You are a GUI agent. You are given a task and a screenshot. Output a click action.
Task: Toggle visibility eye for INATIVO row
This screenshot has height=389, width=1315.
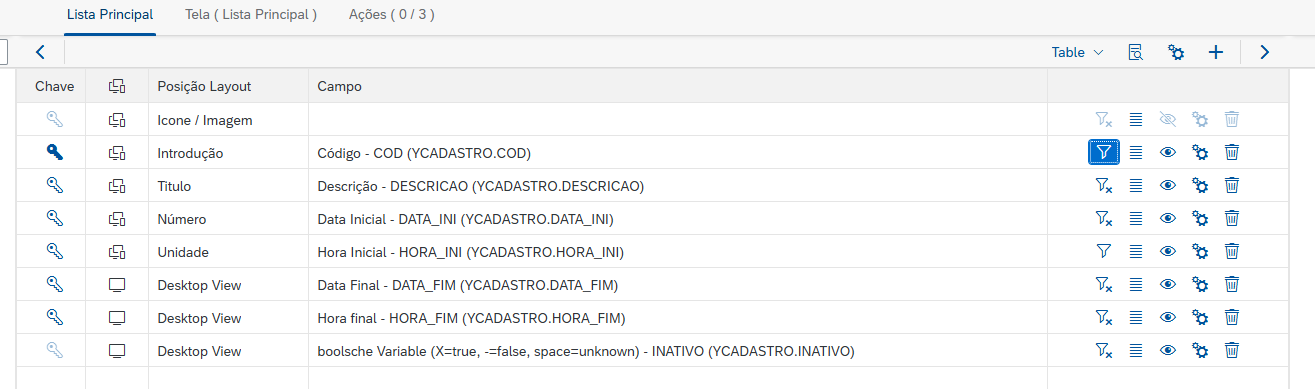pyautogui.click(x=1167, y=351)
